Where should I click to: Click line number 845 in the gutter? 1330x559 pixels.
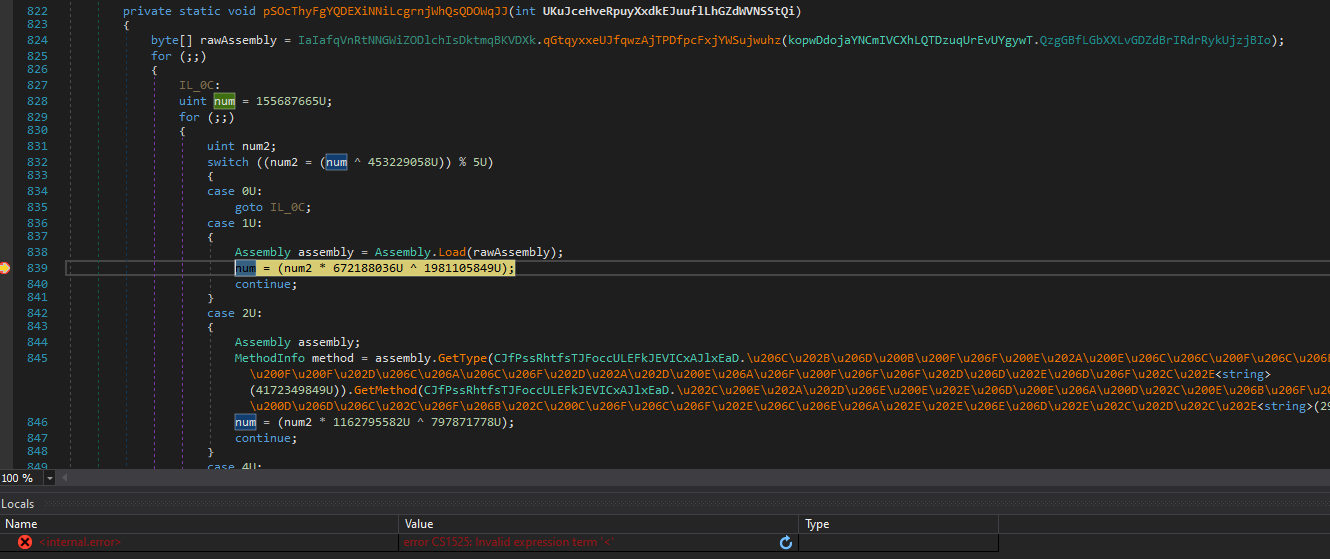[38, 358]
